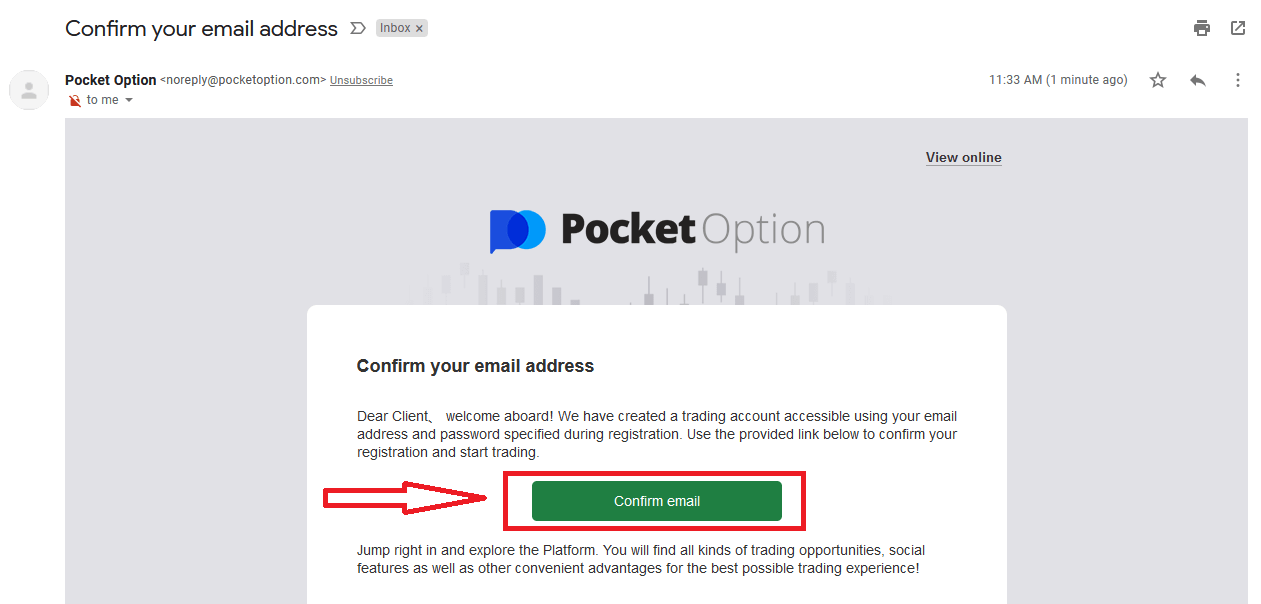Image resolution: width=1261 pixels, height=604 pixels.
Task: Click the email subject title at top
Action: [x=201, y=29]
